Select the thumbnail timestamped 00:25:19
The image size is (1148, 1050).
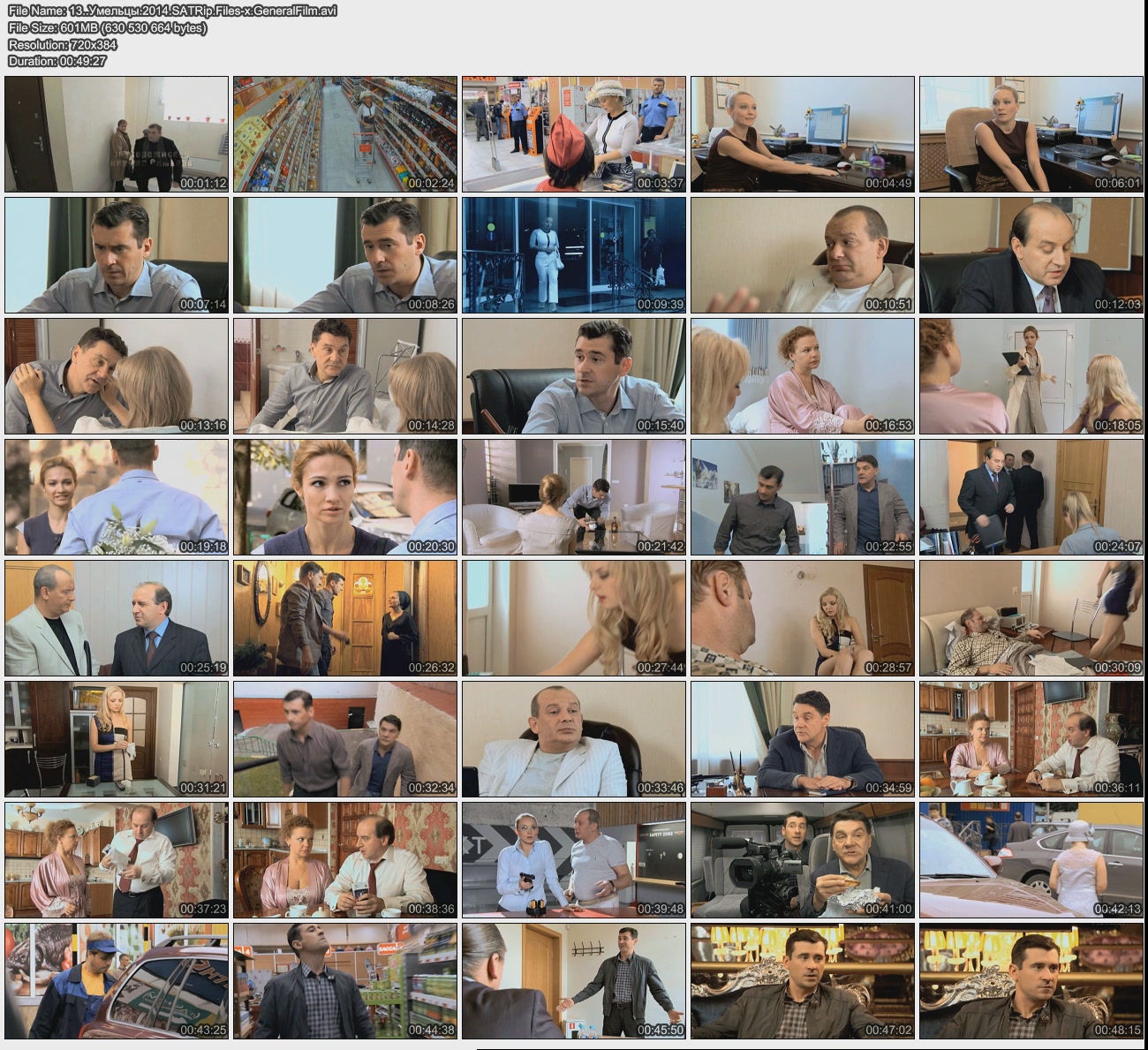click(117, 618)
